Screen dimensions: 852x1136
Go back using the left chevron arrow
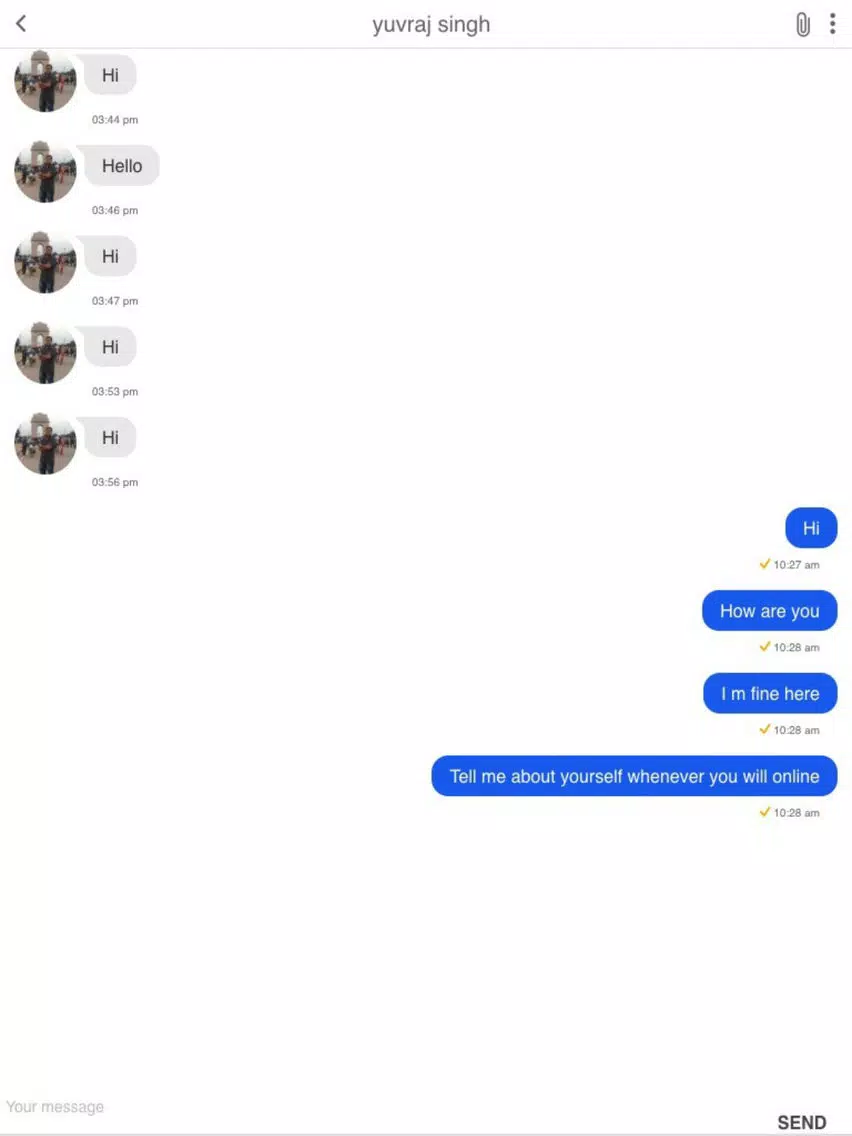tap(21, 24)
